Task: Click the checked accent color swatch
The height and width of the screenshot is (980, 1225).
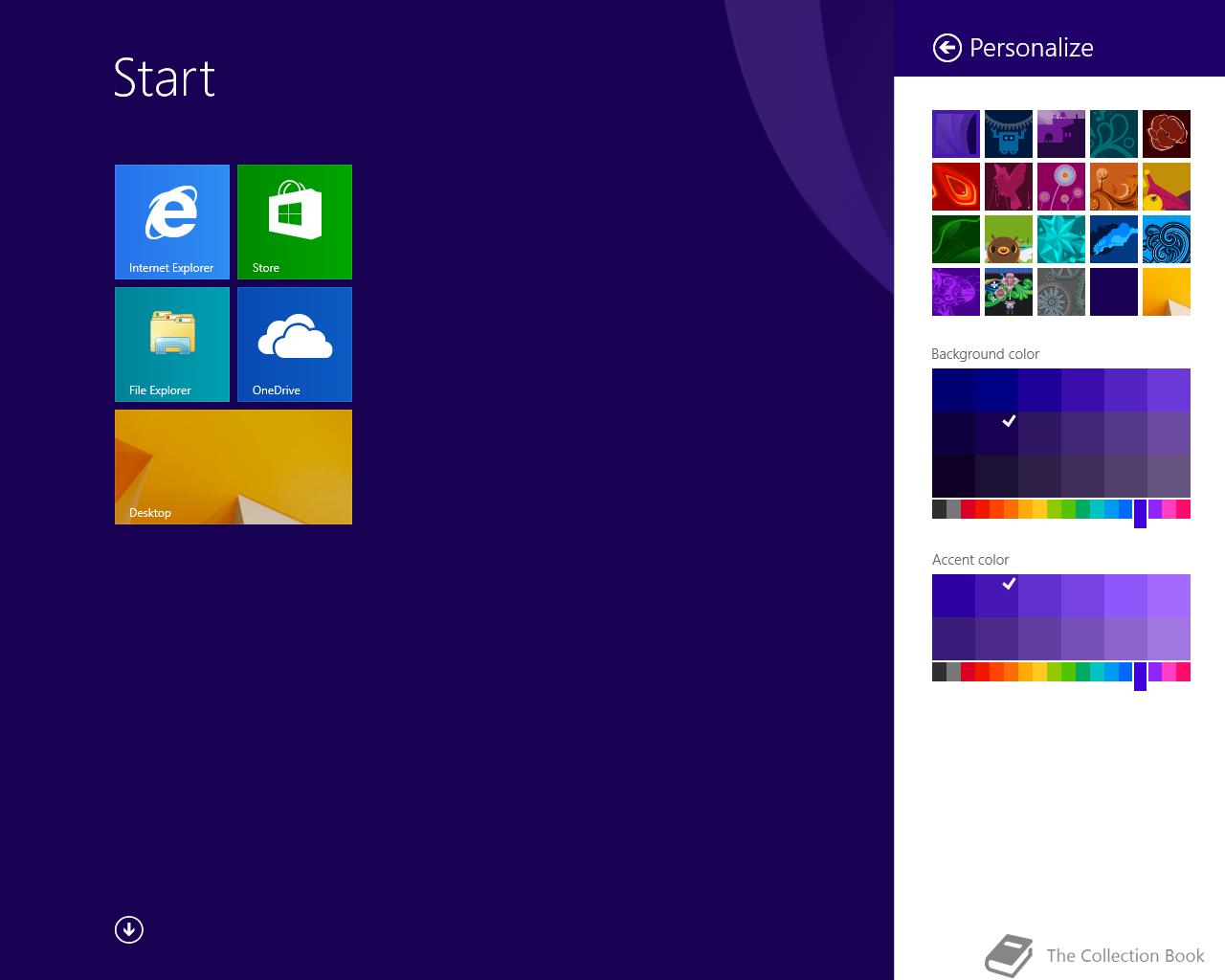Action: click(996, 595)
